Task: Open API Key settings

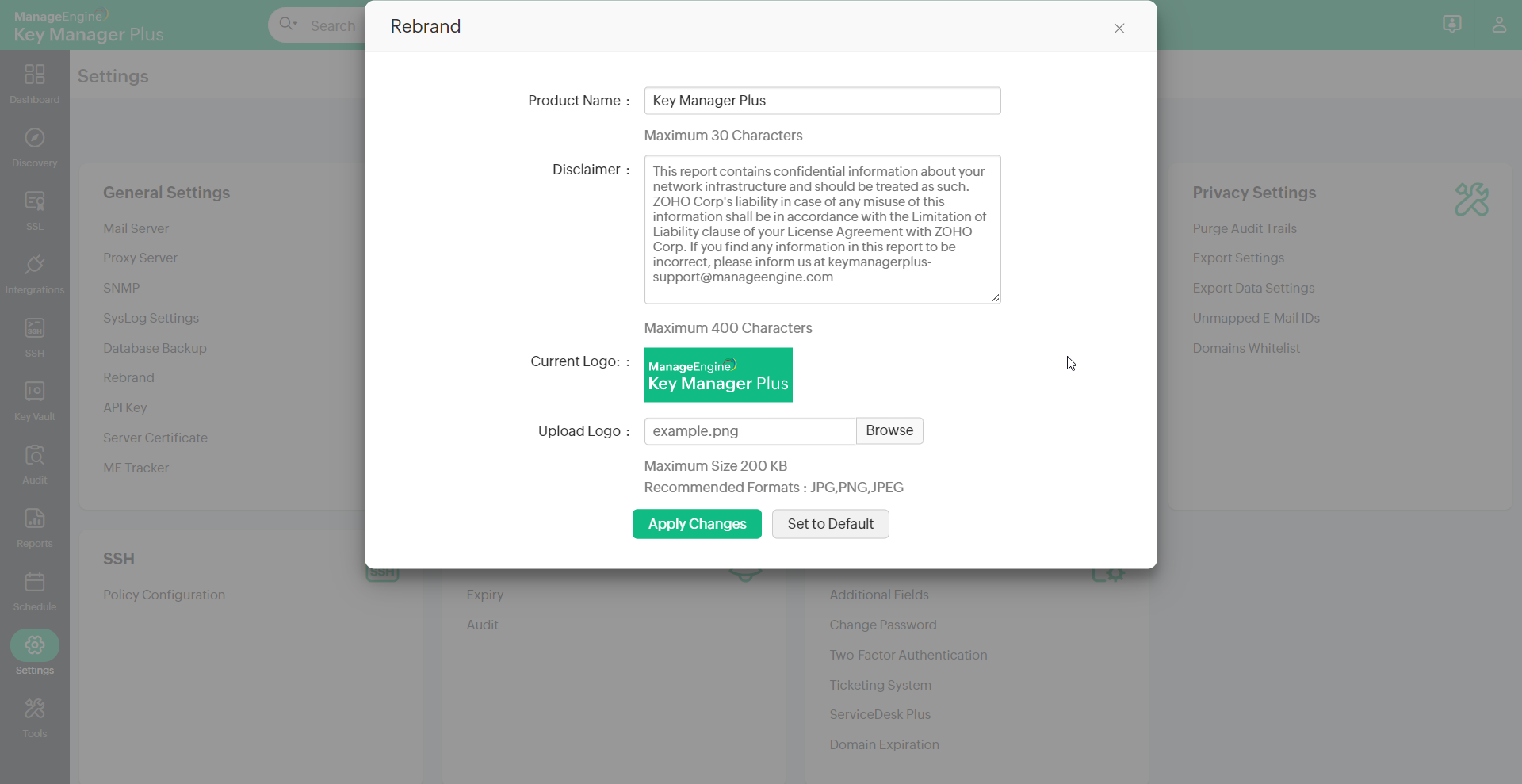Action: point(125,408)
